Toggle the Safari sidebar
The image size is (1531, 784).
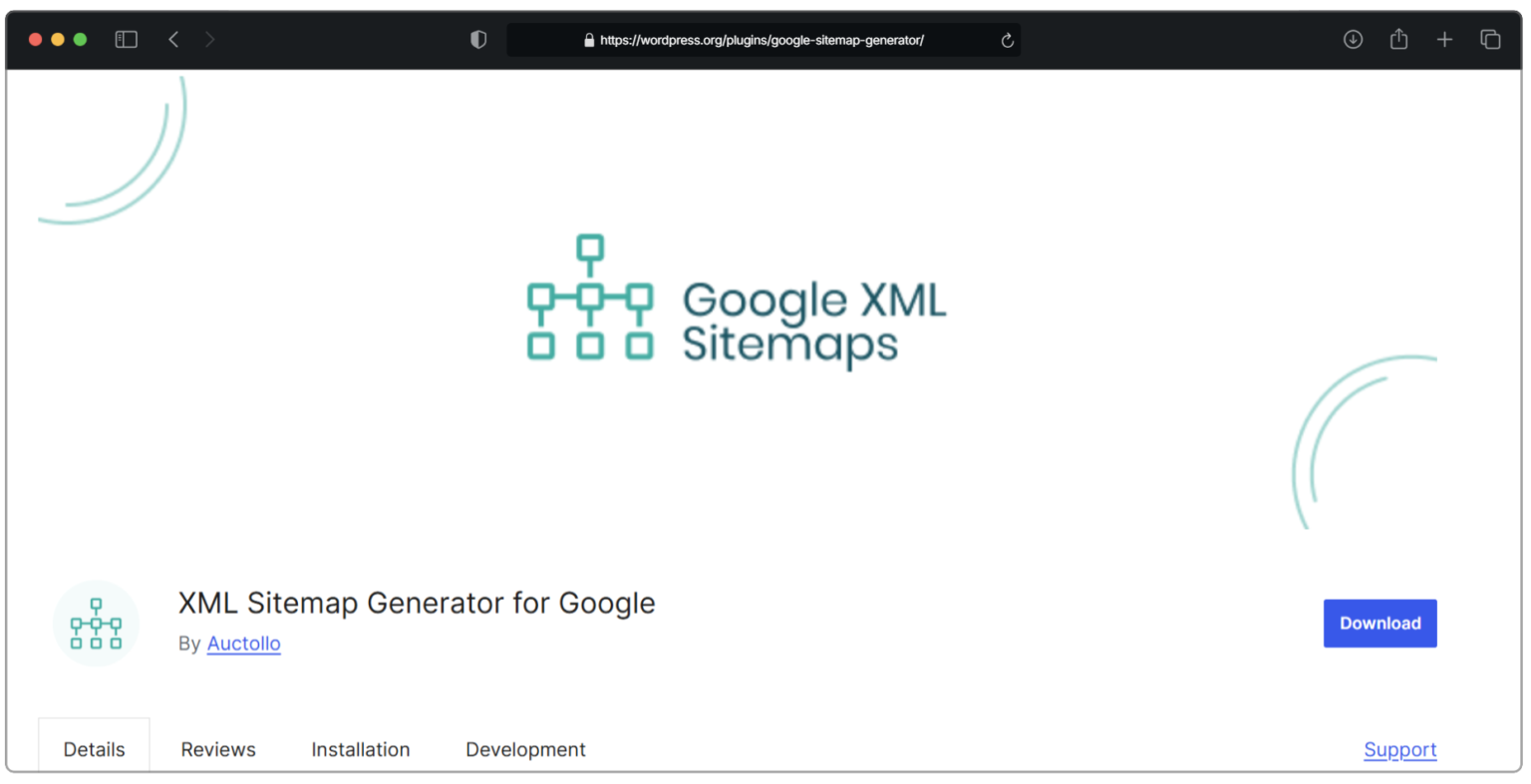coord(126,39)
